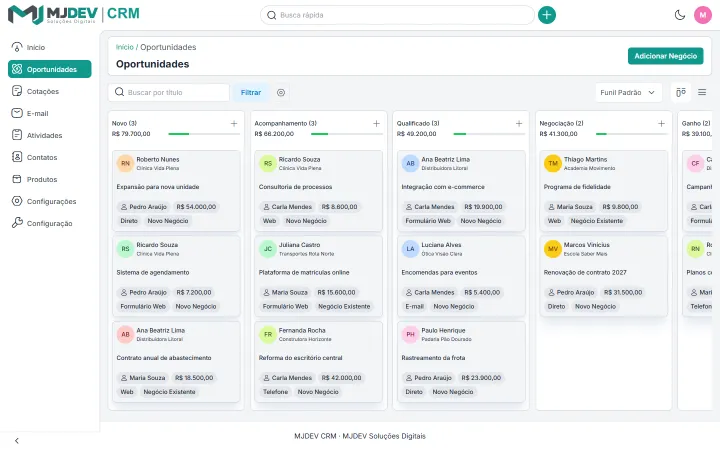Click the Início breadcrumb link
Screen dimensions: 720x450
point(124,47)
